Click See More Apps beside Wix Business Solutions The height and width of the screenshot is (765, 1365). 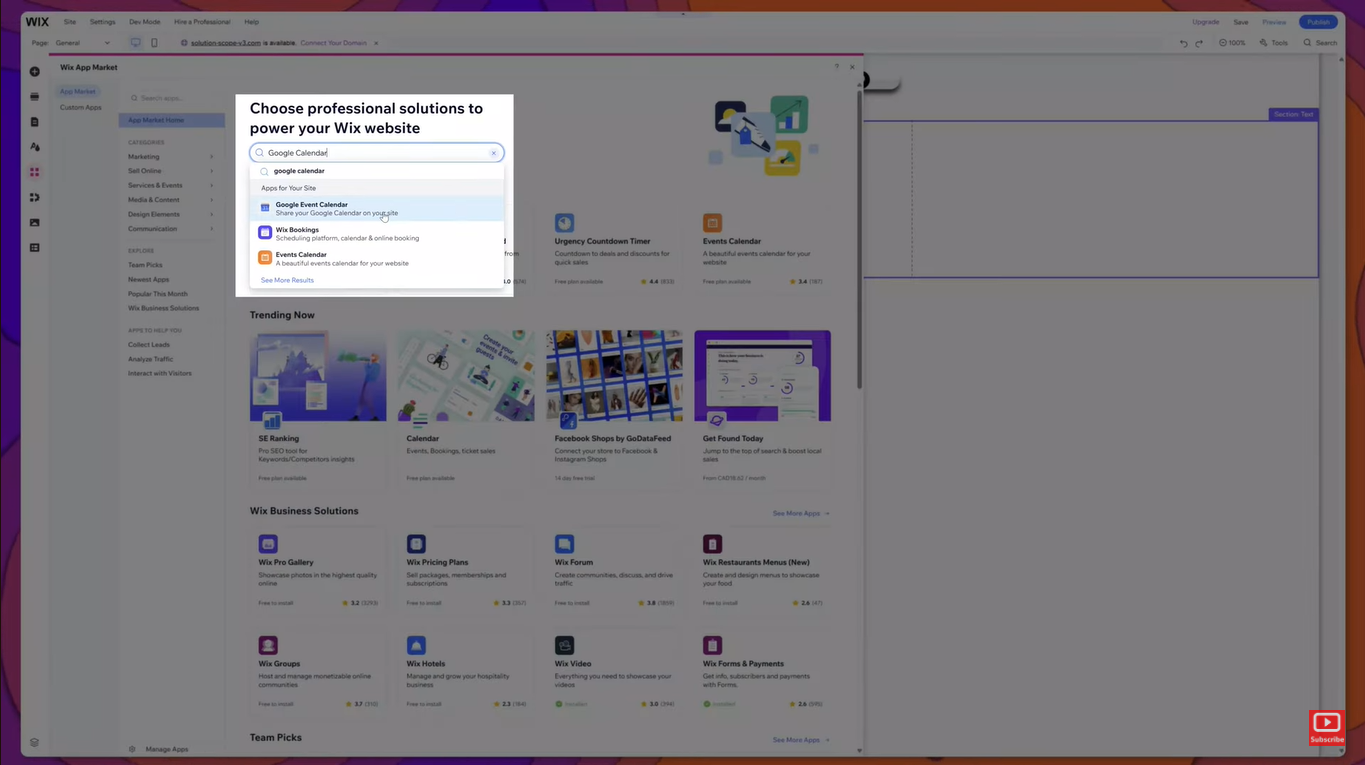801,513
